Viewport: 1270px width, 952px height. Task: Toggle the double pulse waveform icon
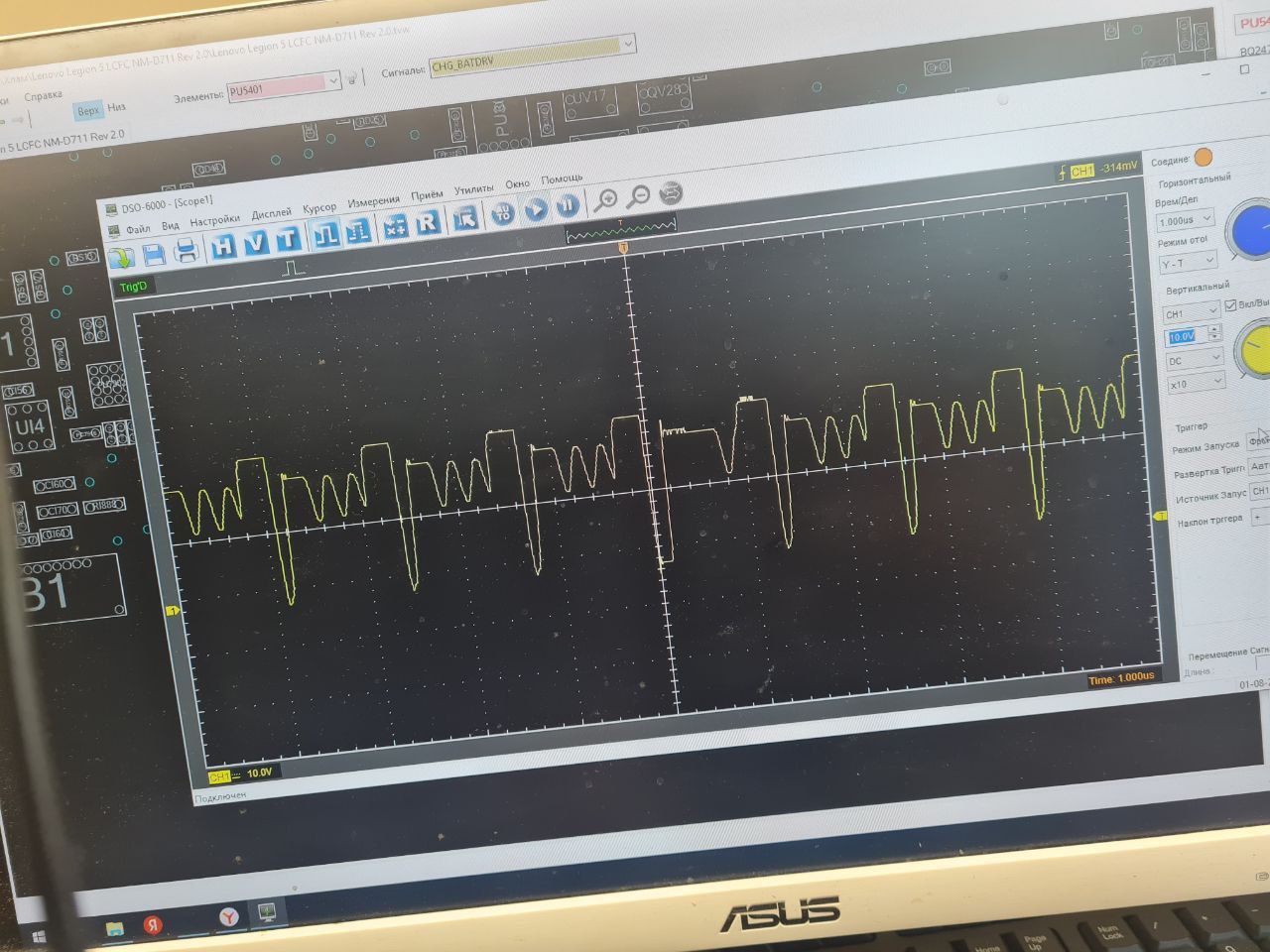[x=358, y=231]
